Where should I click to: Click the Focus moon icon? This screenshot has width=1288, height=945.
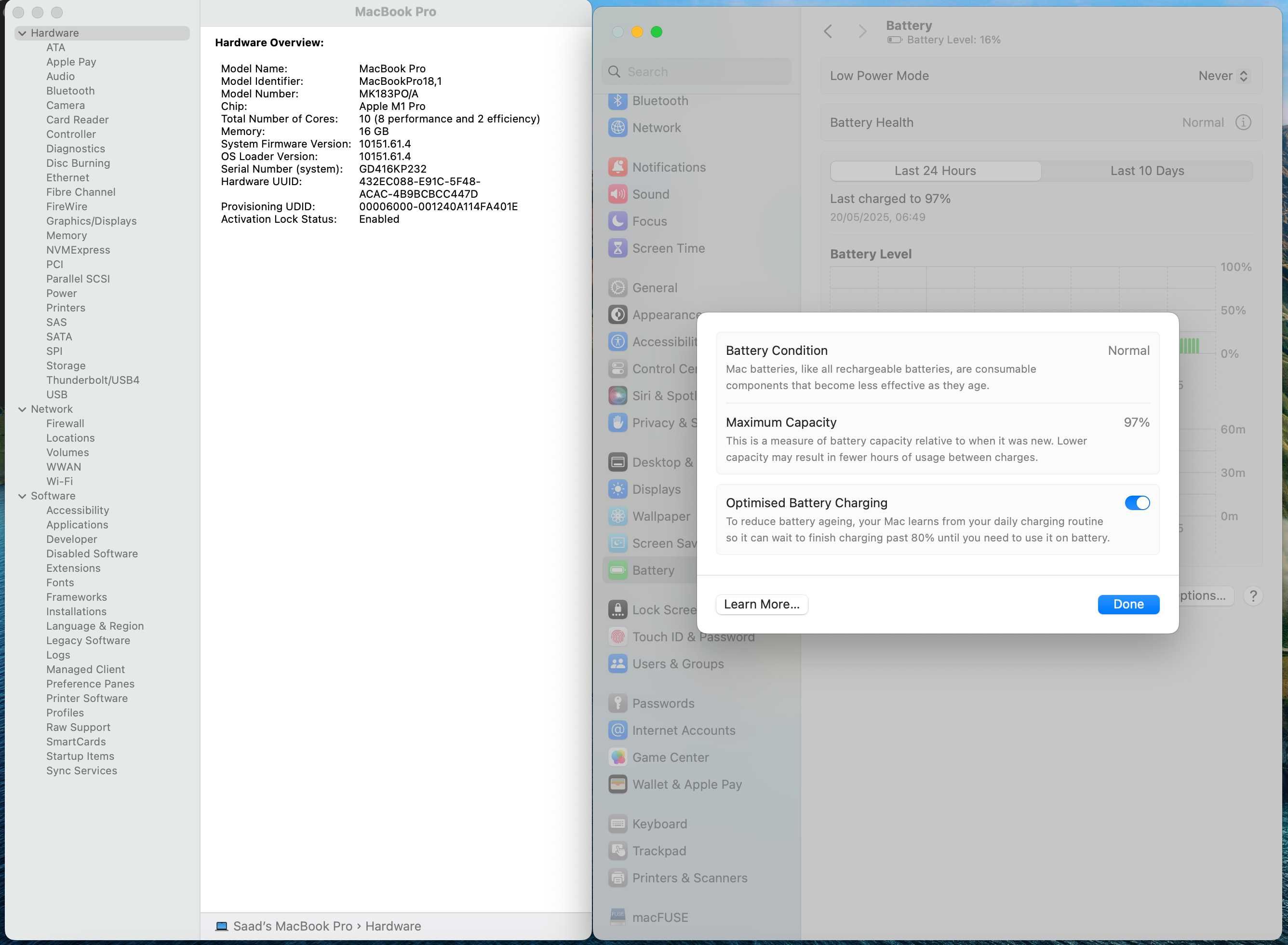pyautogui.click(x=617, y=221)
